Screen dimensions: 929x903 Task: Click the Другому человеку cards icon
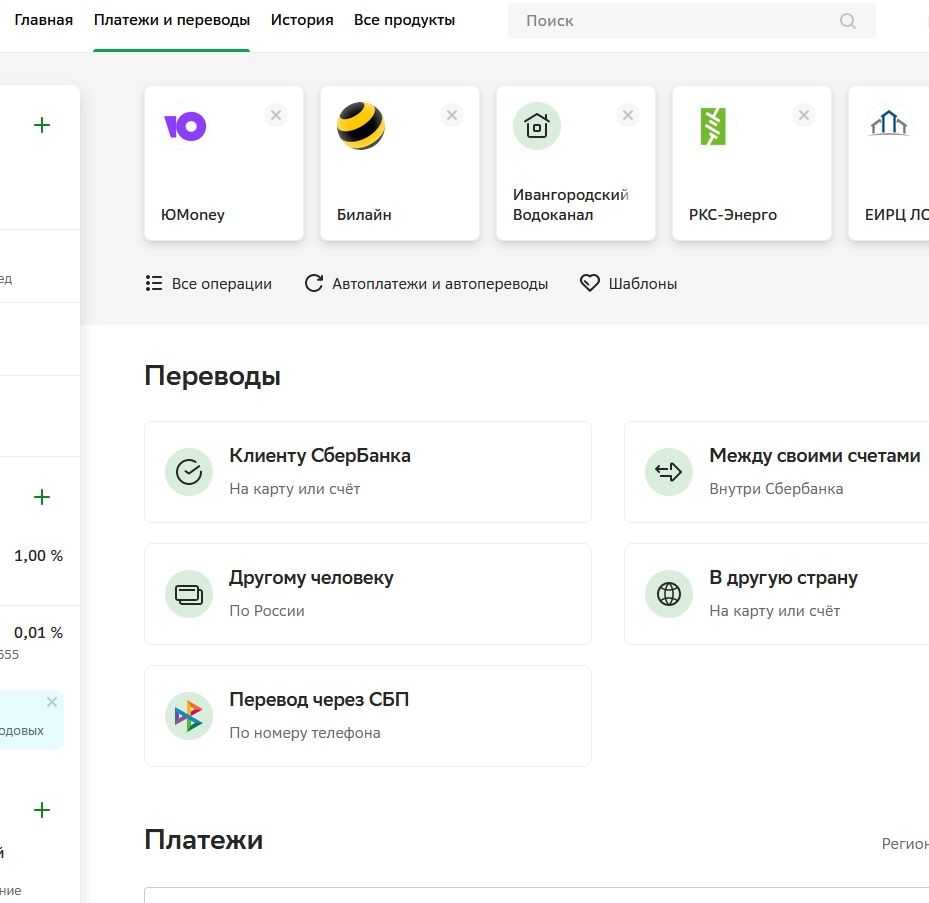(189, 594)
